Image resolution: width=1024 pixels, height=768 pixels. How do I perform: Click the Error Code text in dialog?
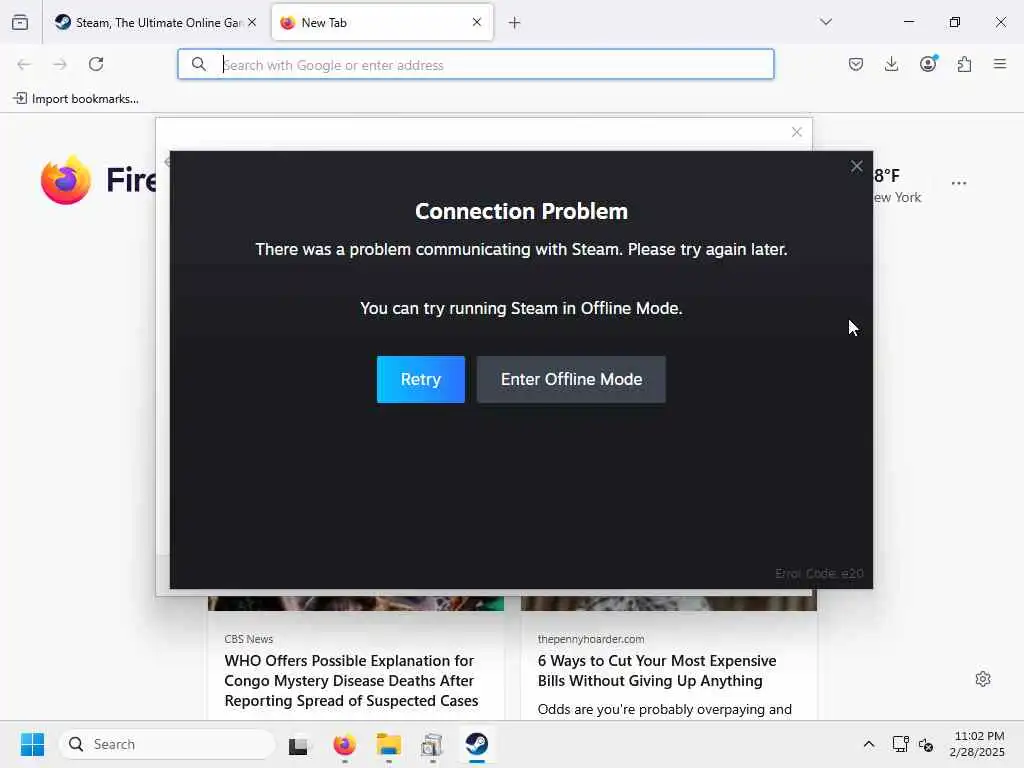coord(819,573)
